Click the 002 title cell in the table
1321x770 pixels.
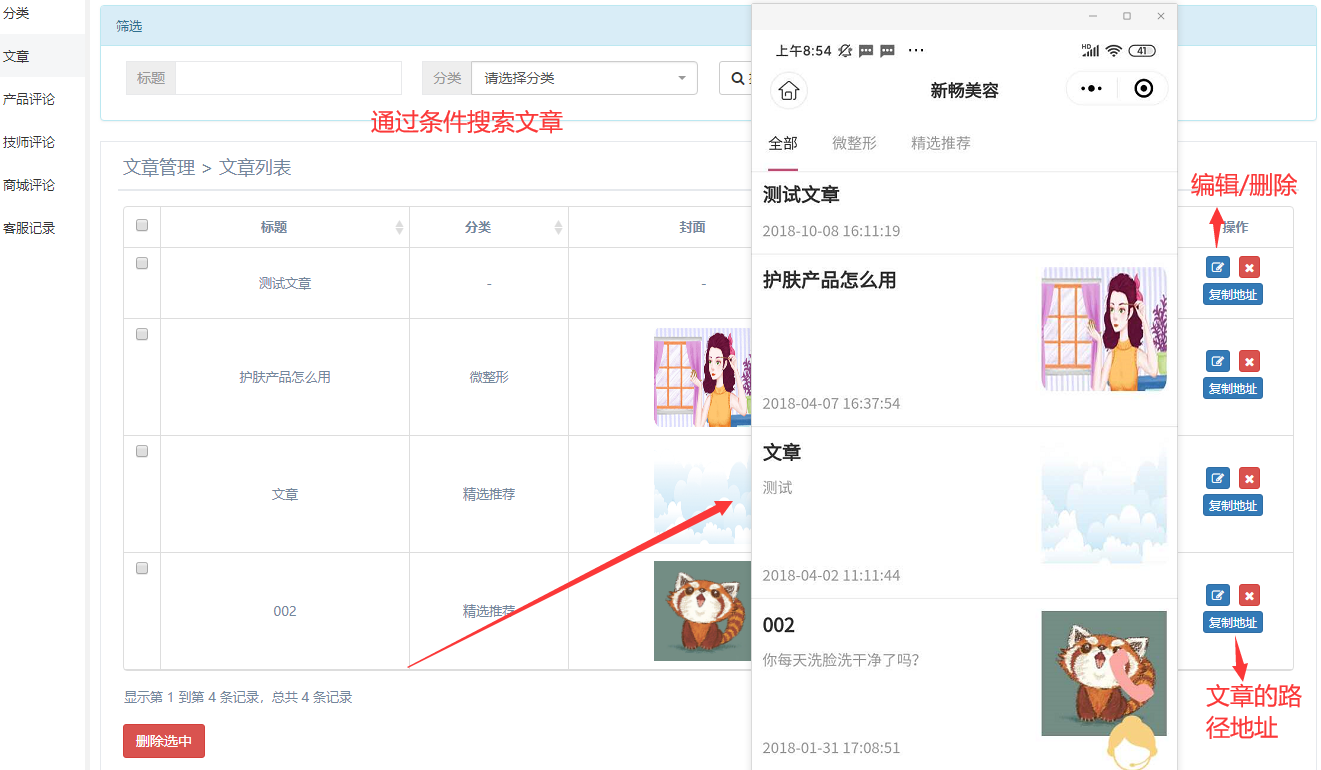[x=285, y=611]
